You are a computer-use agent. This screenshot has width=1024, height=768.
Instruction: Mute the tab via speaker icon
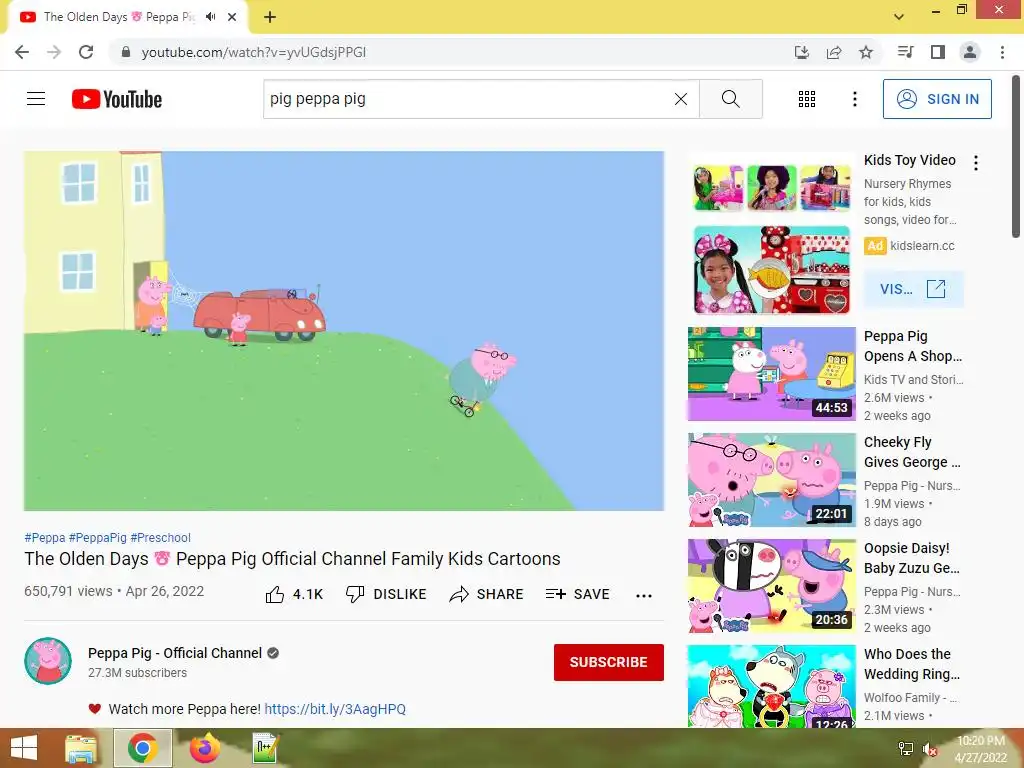(x=210, y=17)
